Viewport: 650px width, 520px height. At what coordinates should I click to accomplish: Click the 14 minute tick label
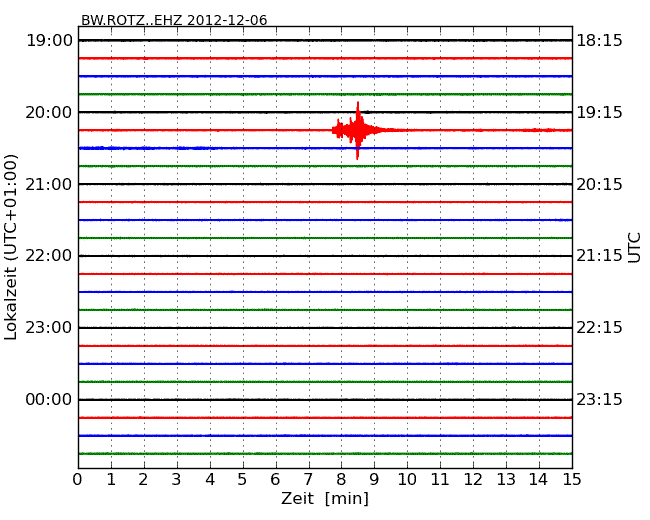(538, 479)
